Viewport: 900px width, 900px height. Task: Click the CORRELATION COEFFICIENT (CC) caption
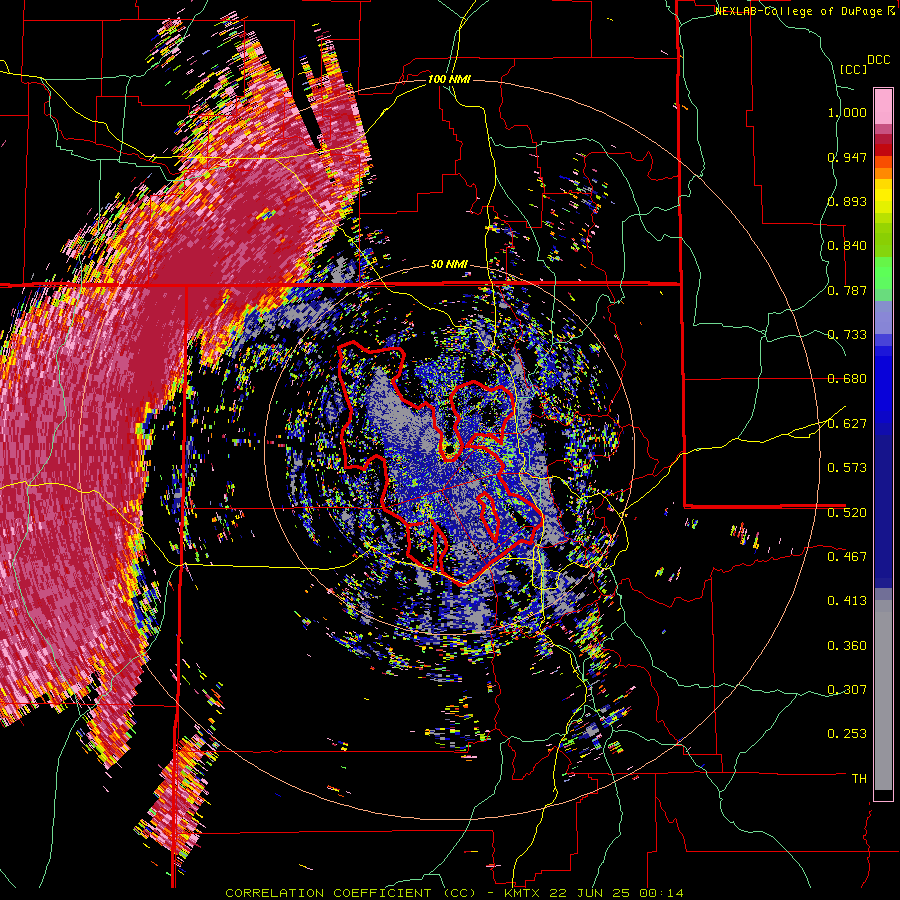pos(351,893)
